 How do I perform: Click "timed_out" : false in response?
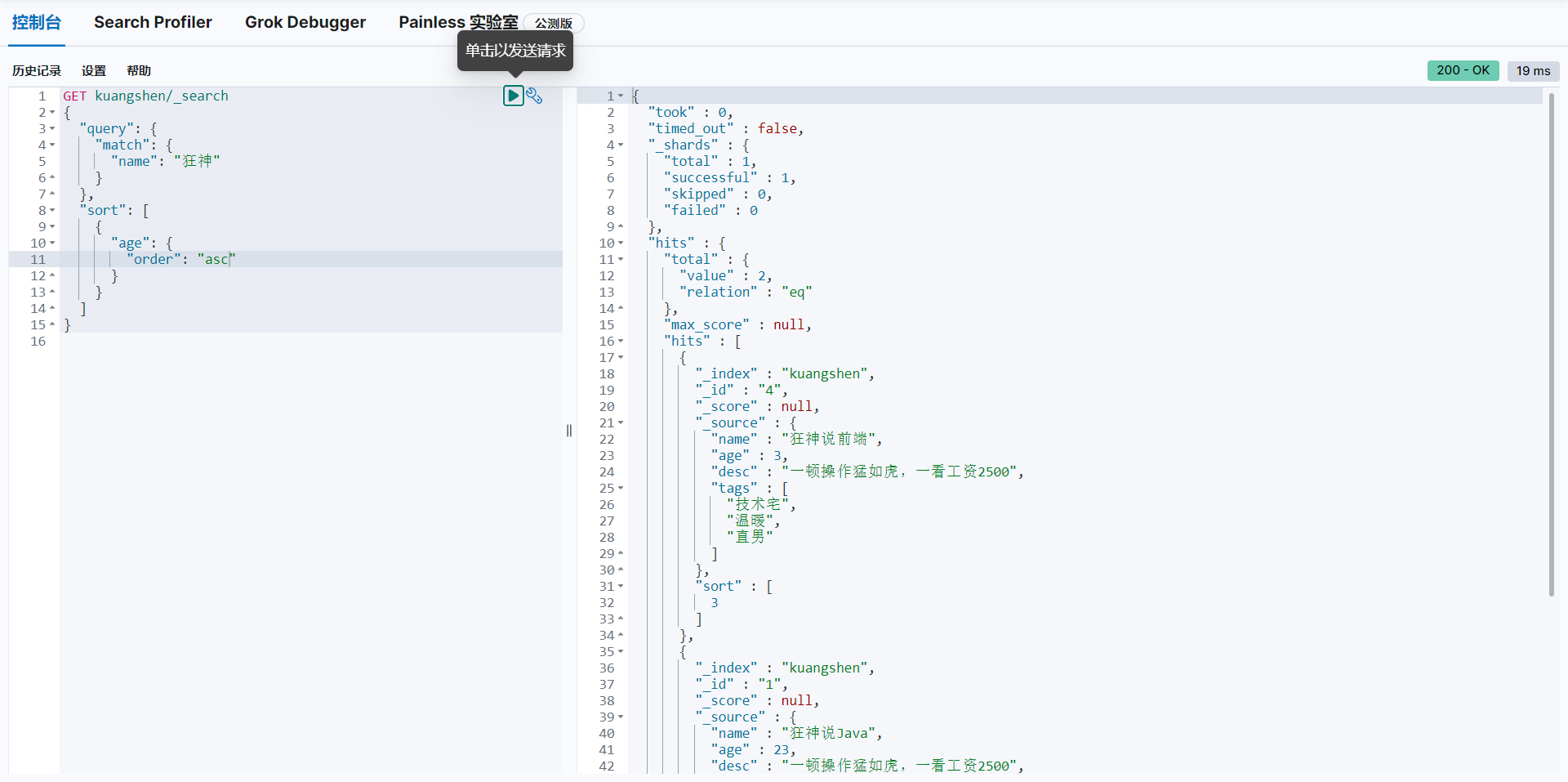(726, 128)
